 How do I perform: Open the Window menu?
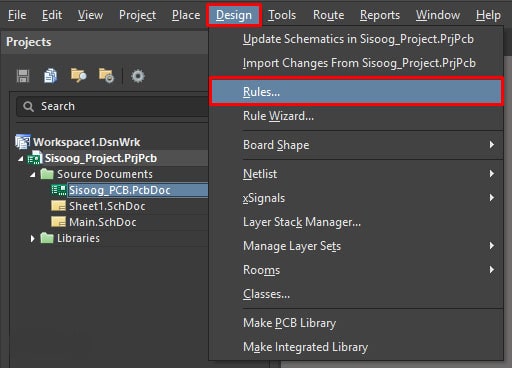438,15
